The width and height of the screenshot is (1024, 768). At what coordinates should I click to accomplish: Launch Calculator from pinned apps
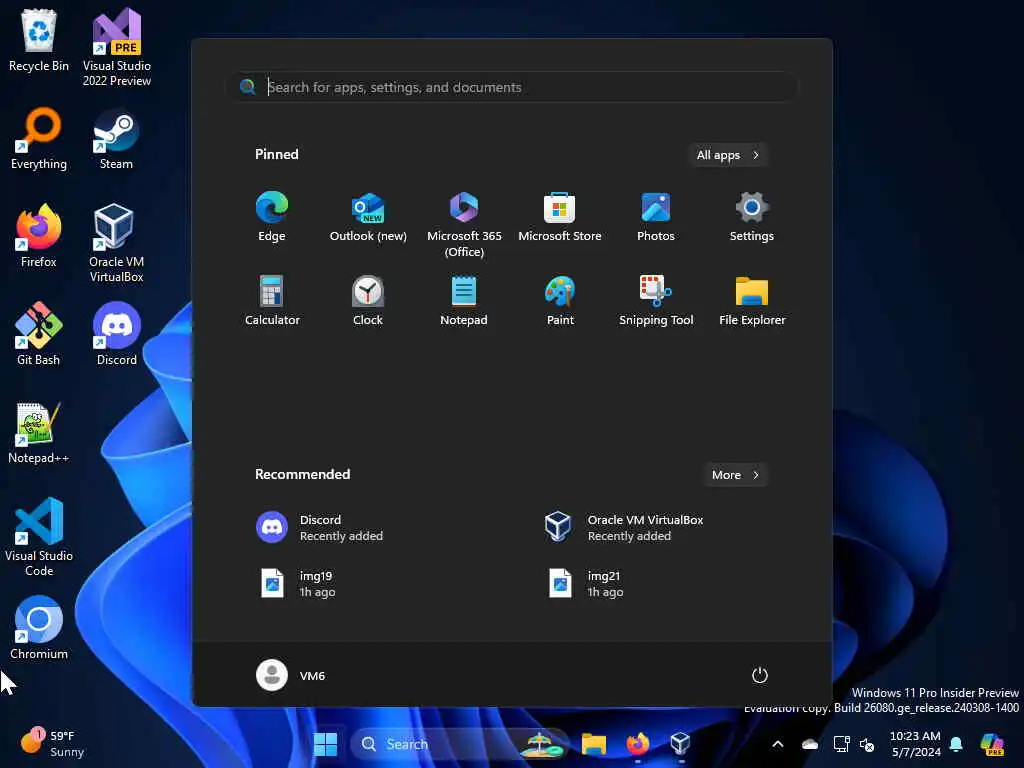coord(272,300)
